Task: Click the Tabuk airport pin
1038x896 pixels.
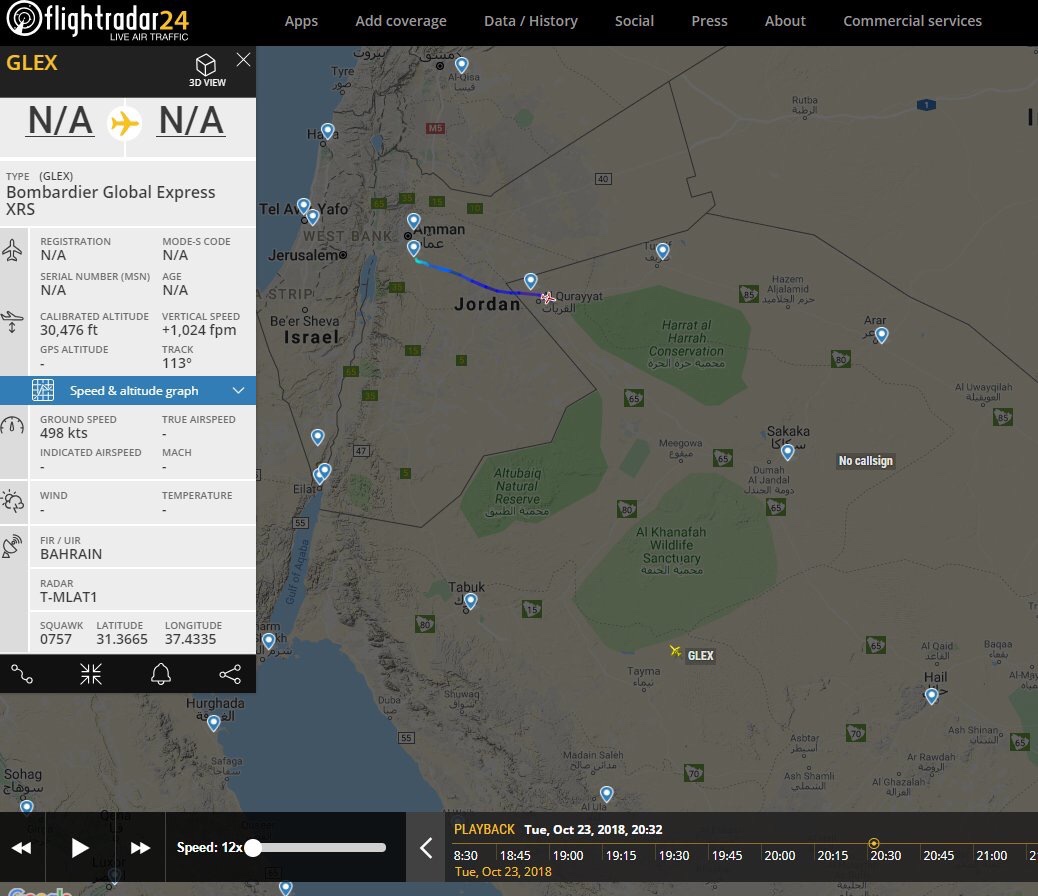Action: point(471,601)
